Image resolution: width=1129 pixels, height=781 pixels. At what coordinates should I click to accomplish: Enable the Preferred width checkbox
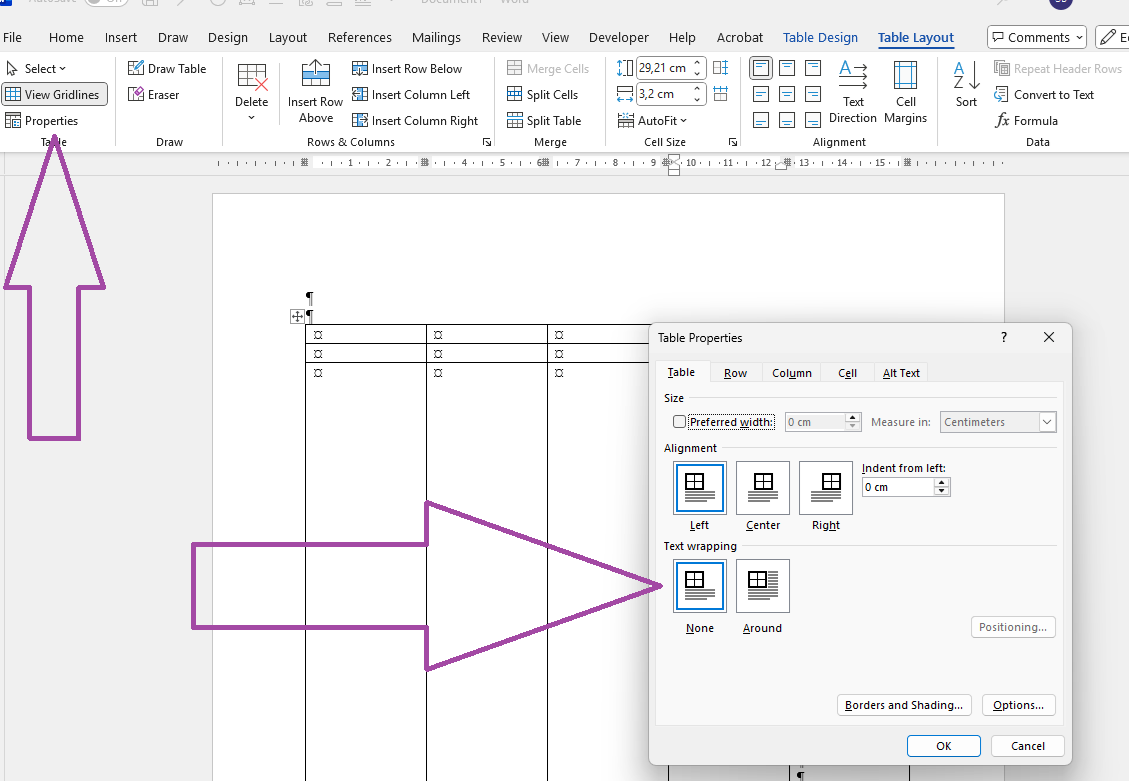coord(679,422)
